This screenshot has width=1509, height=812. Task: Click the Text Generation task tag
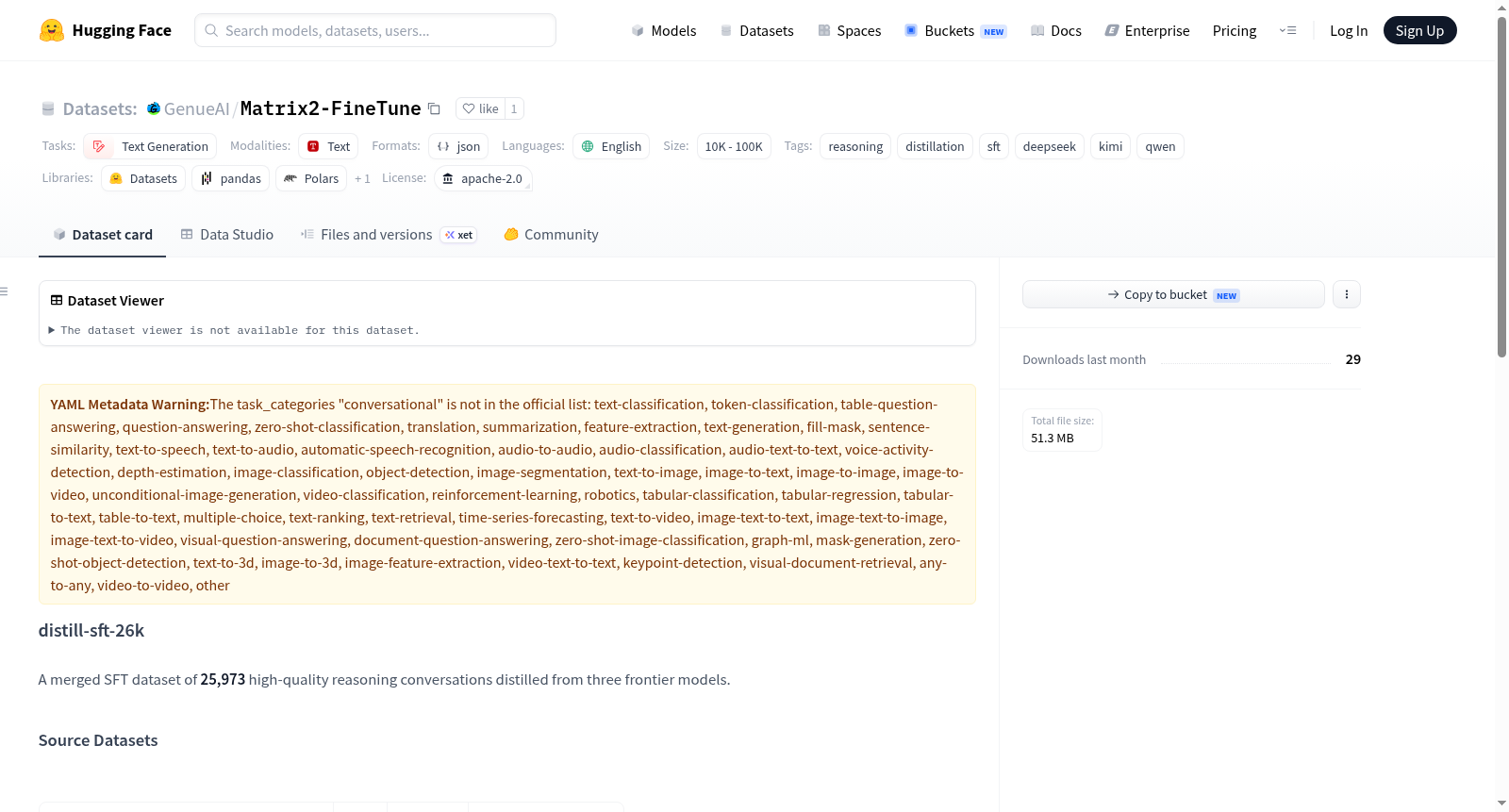pos(150,146)
